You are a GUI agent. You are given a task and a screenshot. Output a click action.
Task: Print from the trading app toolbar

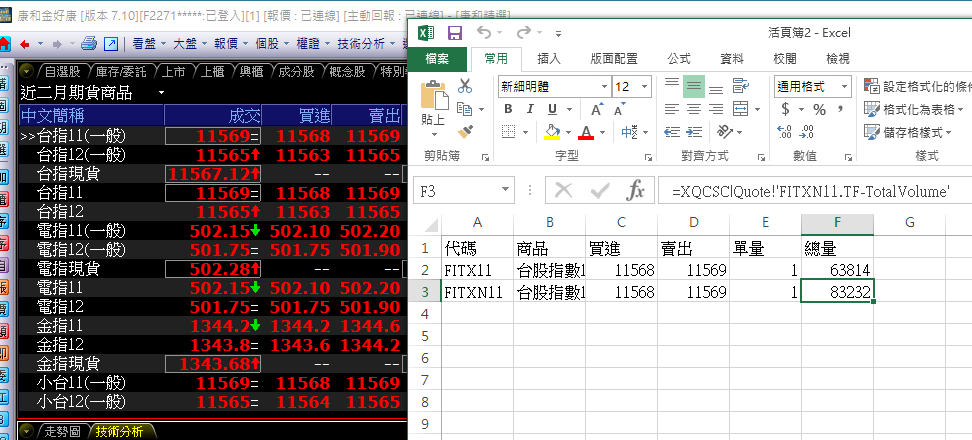[90, 43]
